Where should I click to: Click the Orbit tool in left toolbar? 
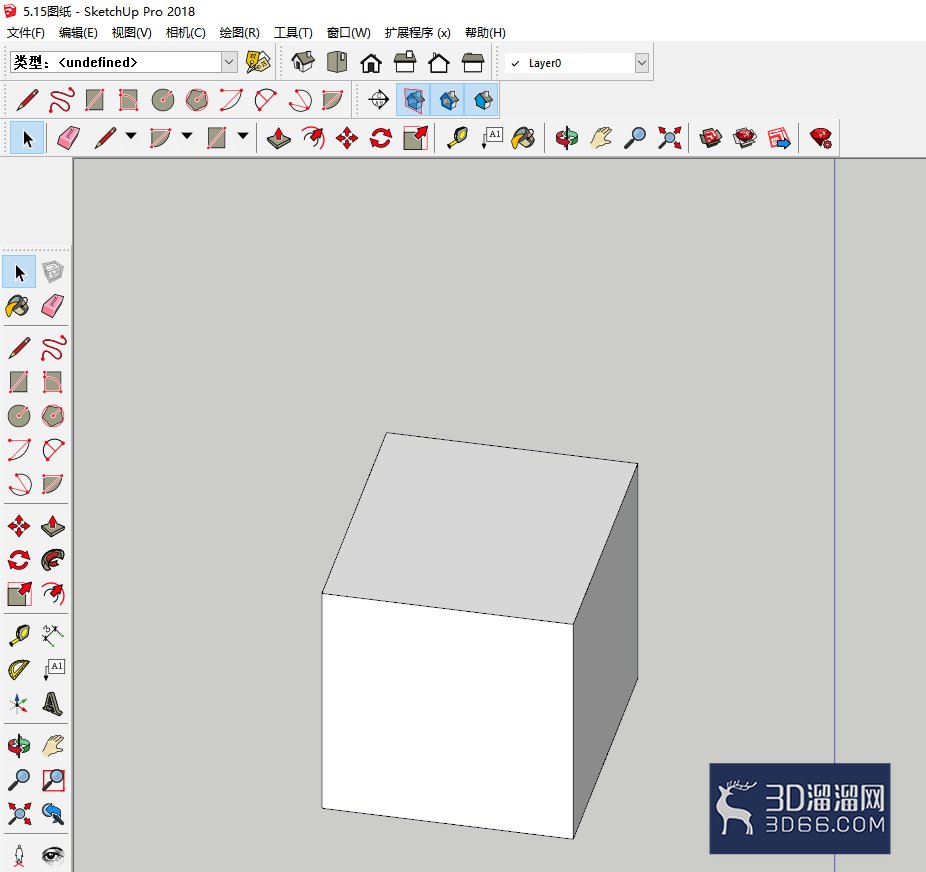click(x=19, y=746)
